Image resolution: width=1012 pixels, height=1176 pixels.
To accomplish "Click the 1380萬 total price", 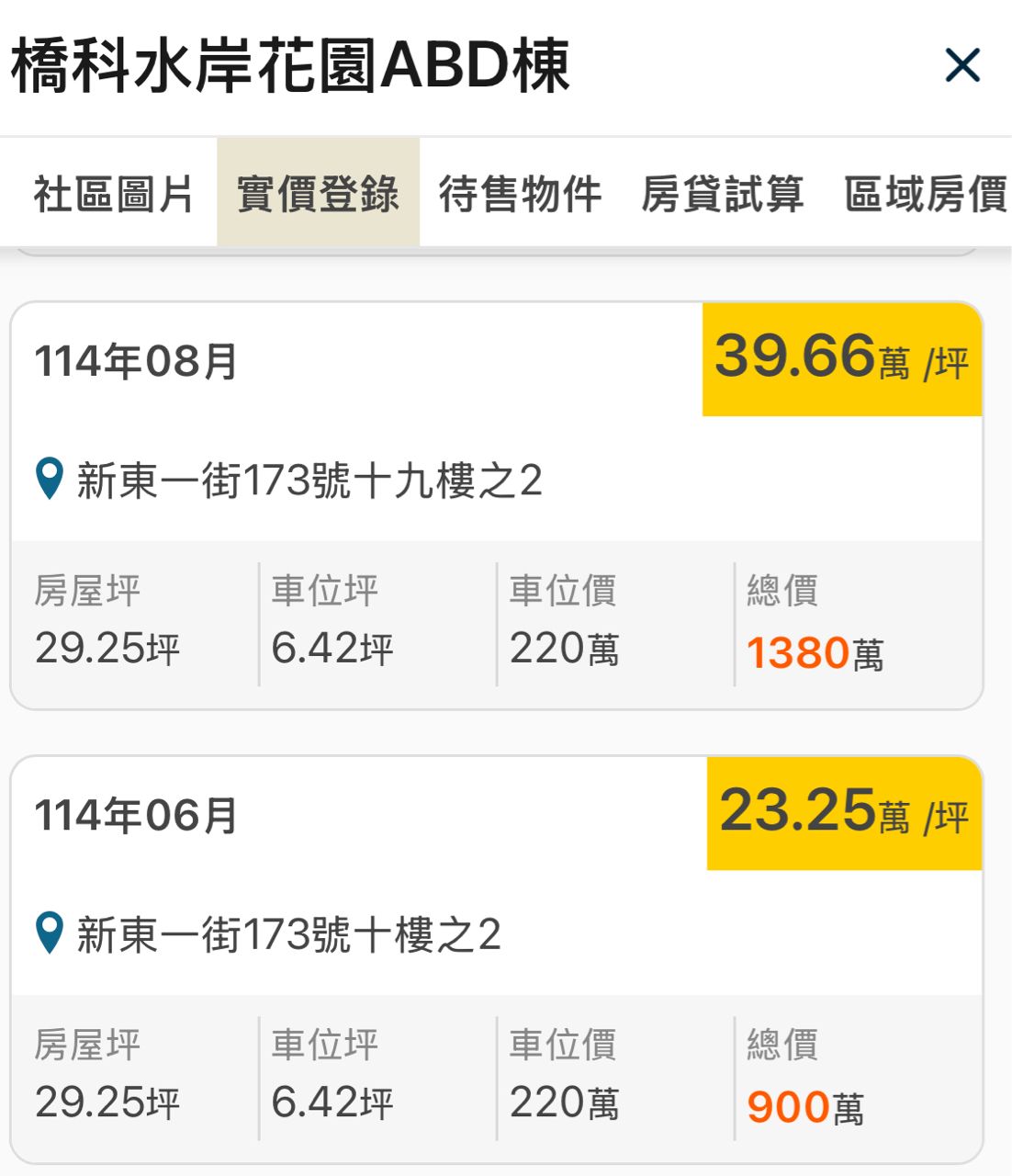I will click(x=815, y=653).
